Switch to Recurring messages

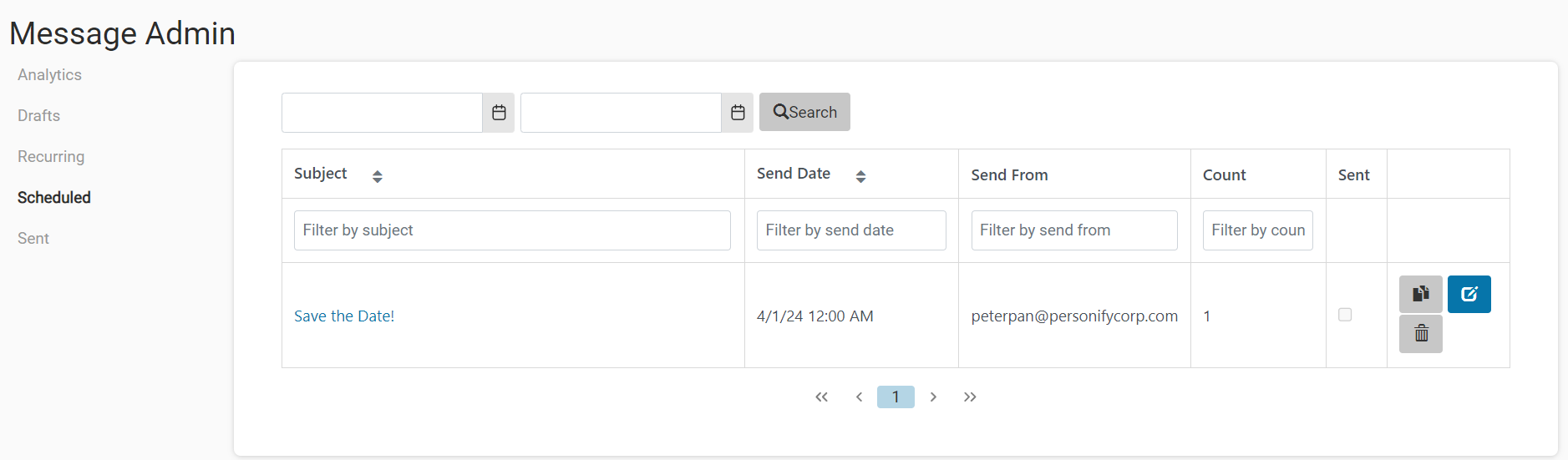51,157
